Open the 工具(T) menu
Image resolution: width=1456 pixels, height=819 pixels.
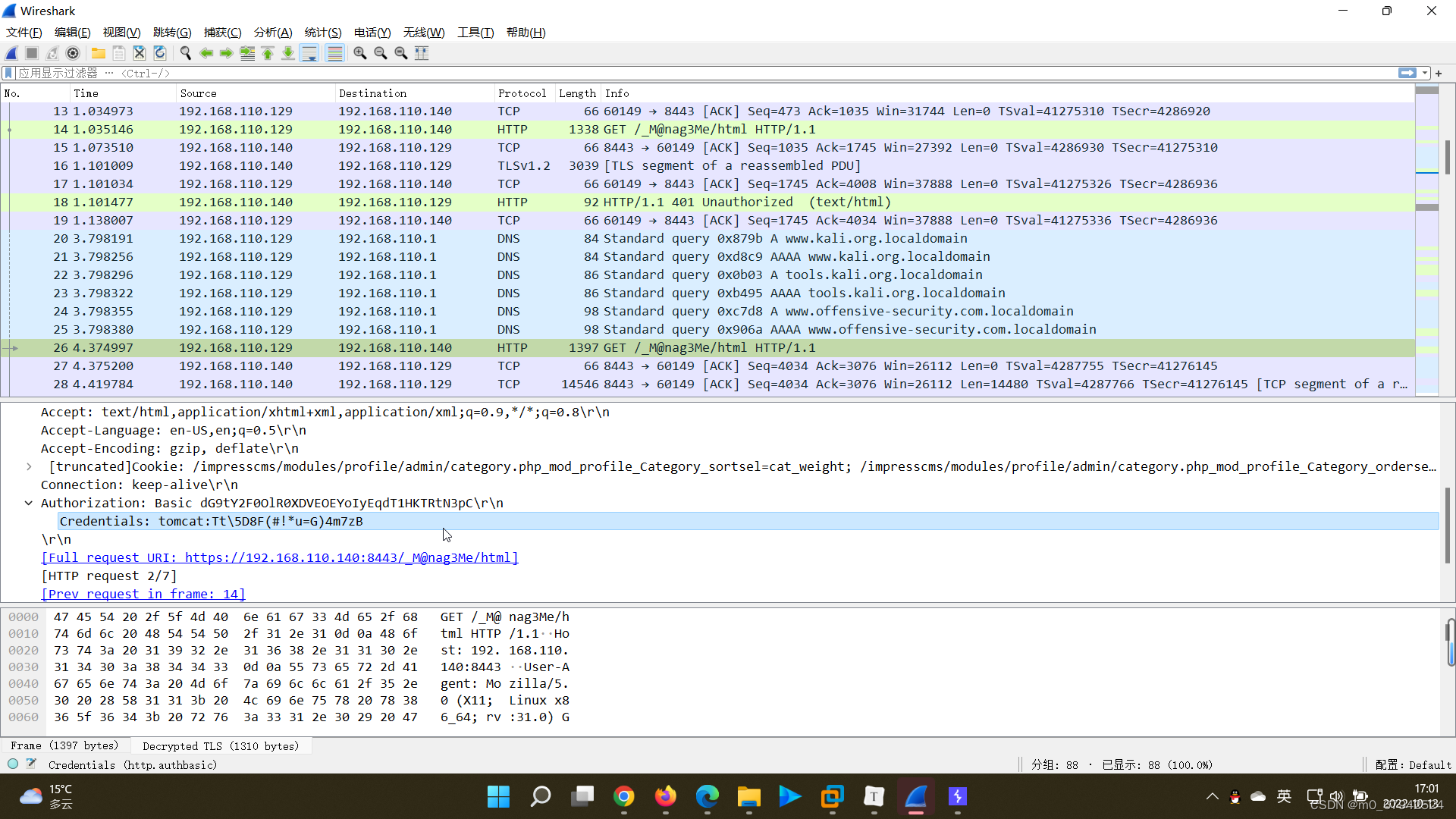pos(475,33)
